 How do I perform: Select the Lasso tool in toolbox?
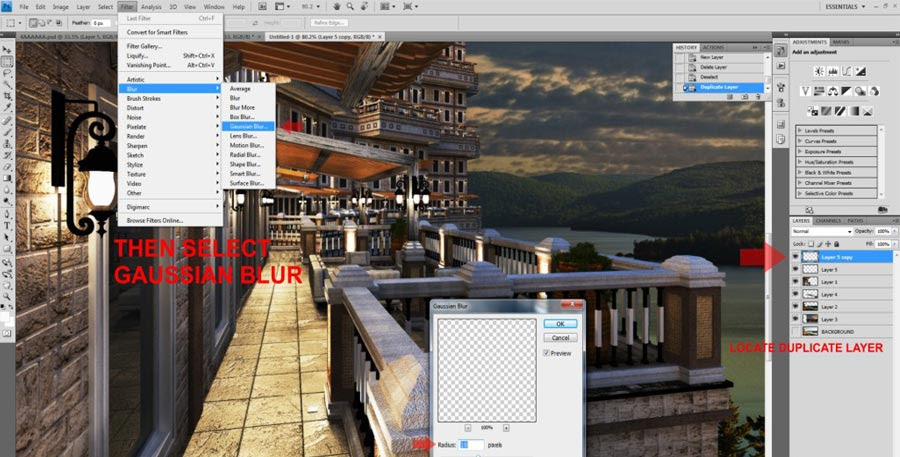[7, 73]
